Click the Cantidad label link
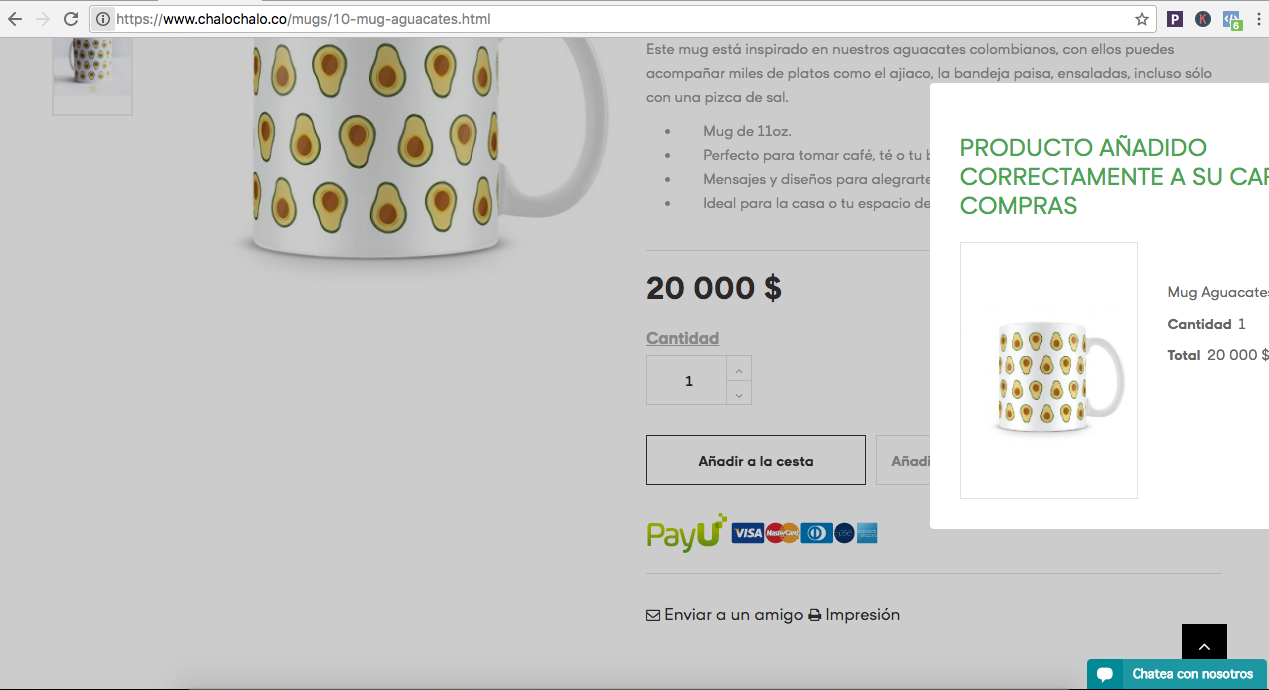 click(682, 338)
